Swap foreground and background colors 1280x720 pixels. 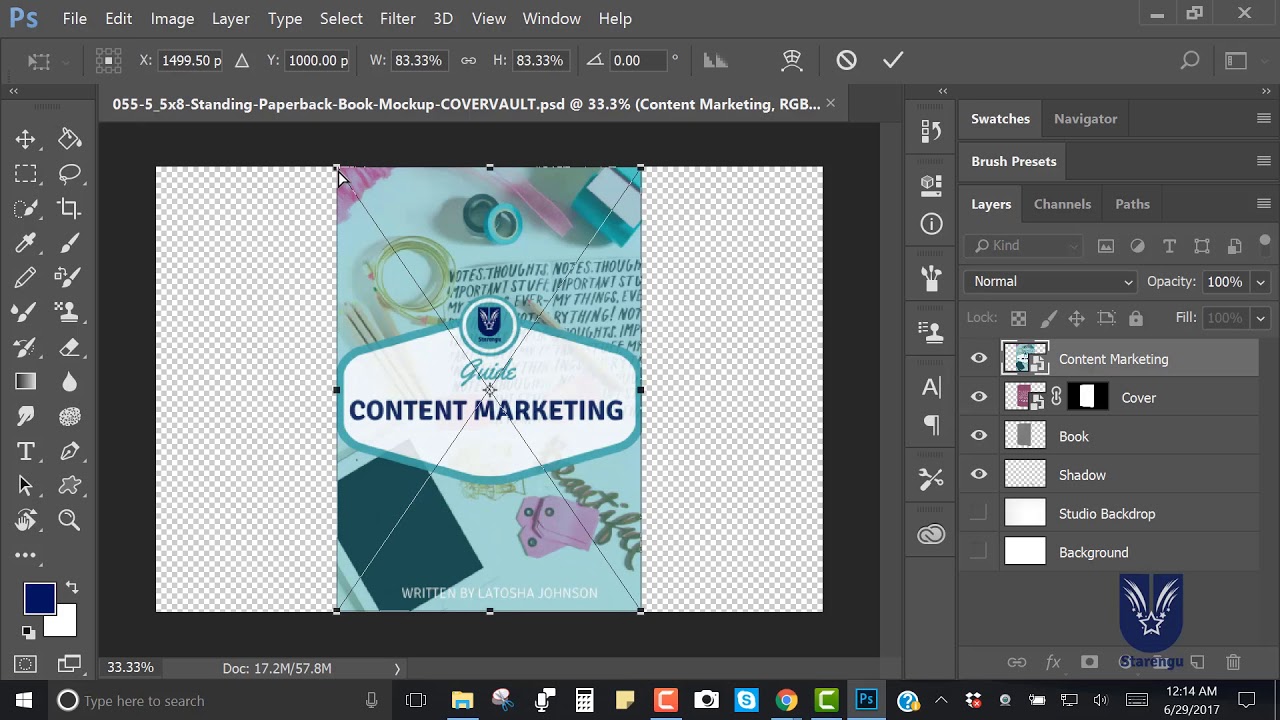pos(71,587)
